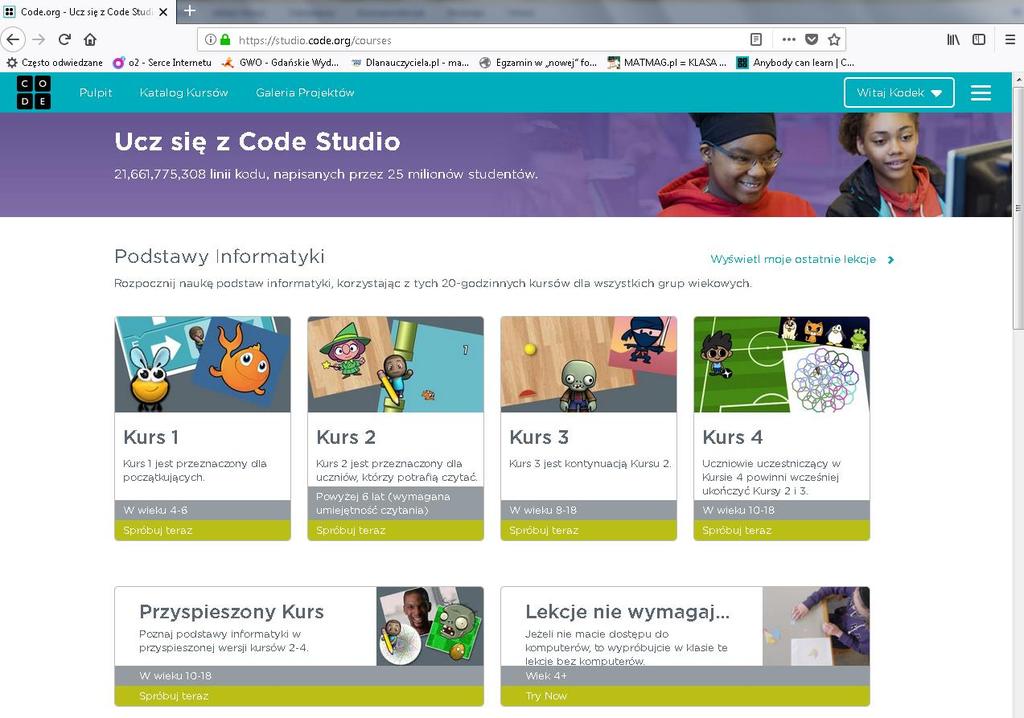Click the 'Ucz się z Code Studio' heading
The image size is (1024, 718).
pos(257,142)
